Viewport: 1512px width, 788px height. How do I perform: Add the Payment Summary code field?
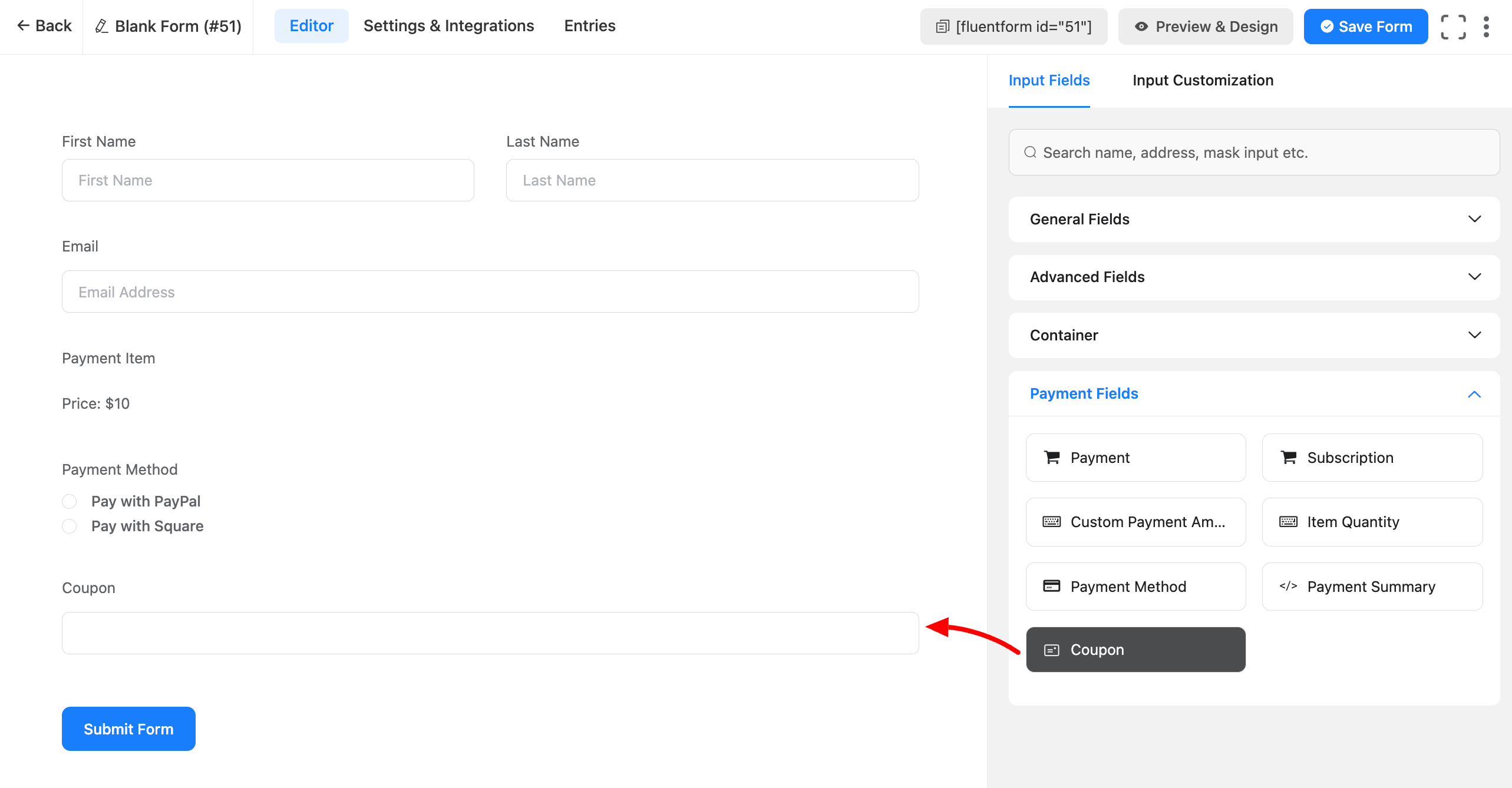(x=1372, y=587)
